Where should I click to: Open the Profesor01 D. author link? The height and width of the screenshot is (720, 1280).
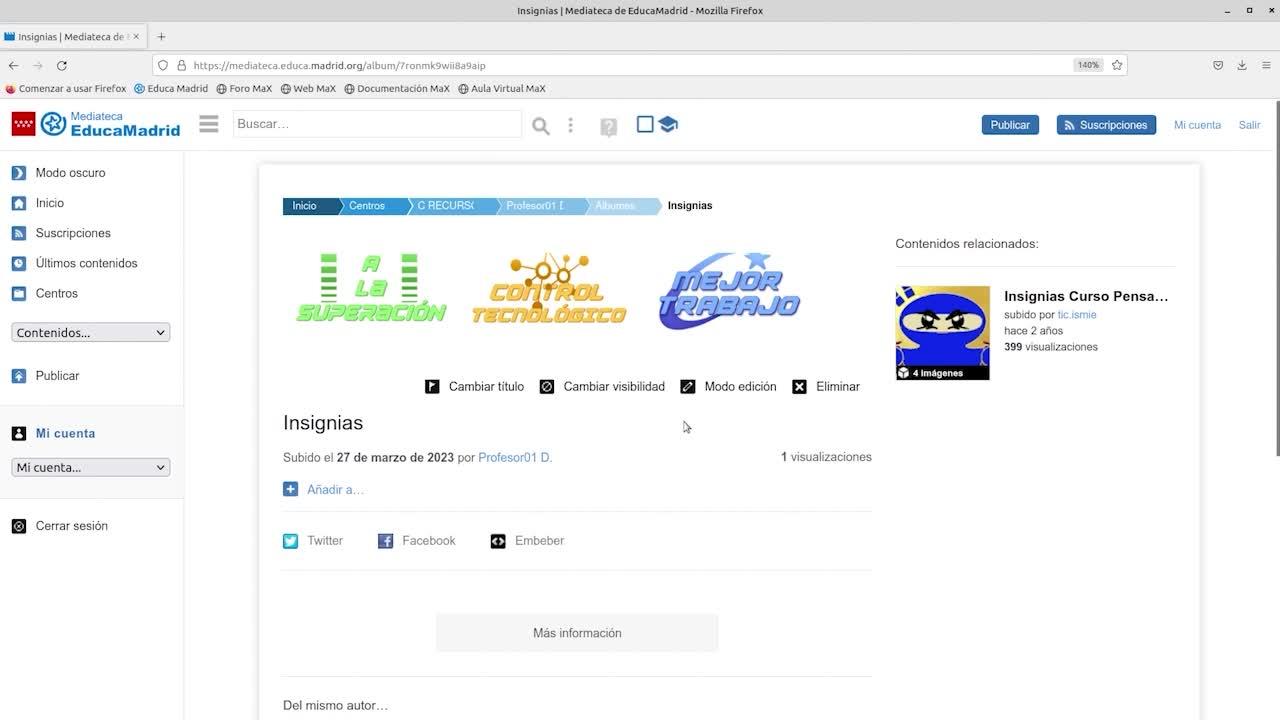515,458
